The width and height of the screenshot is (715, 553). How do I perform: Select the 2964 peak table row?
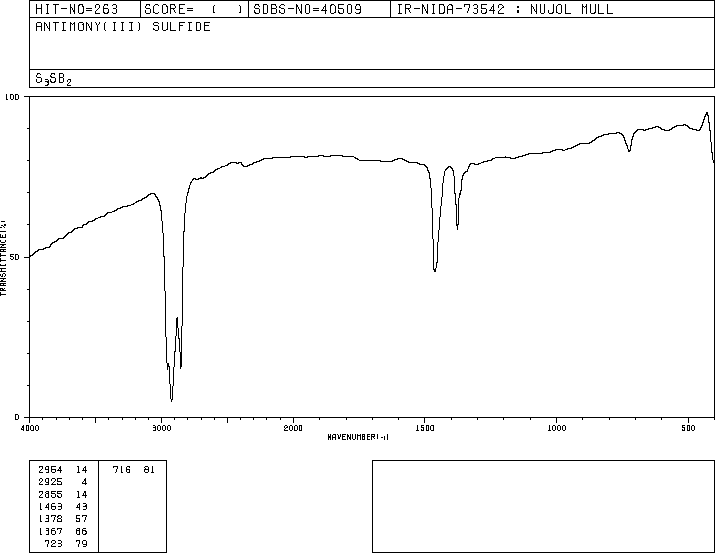[63, 470]
